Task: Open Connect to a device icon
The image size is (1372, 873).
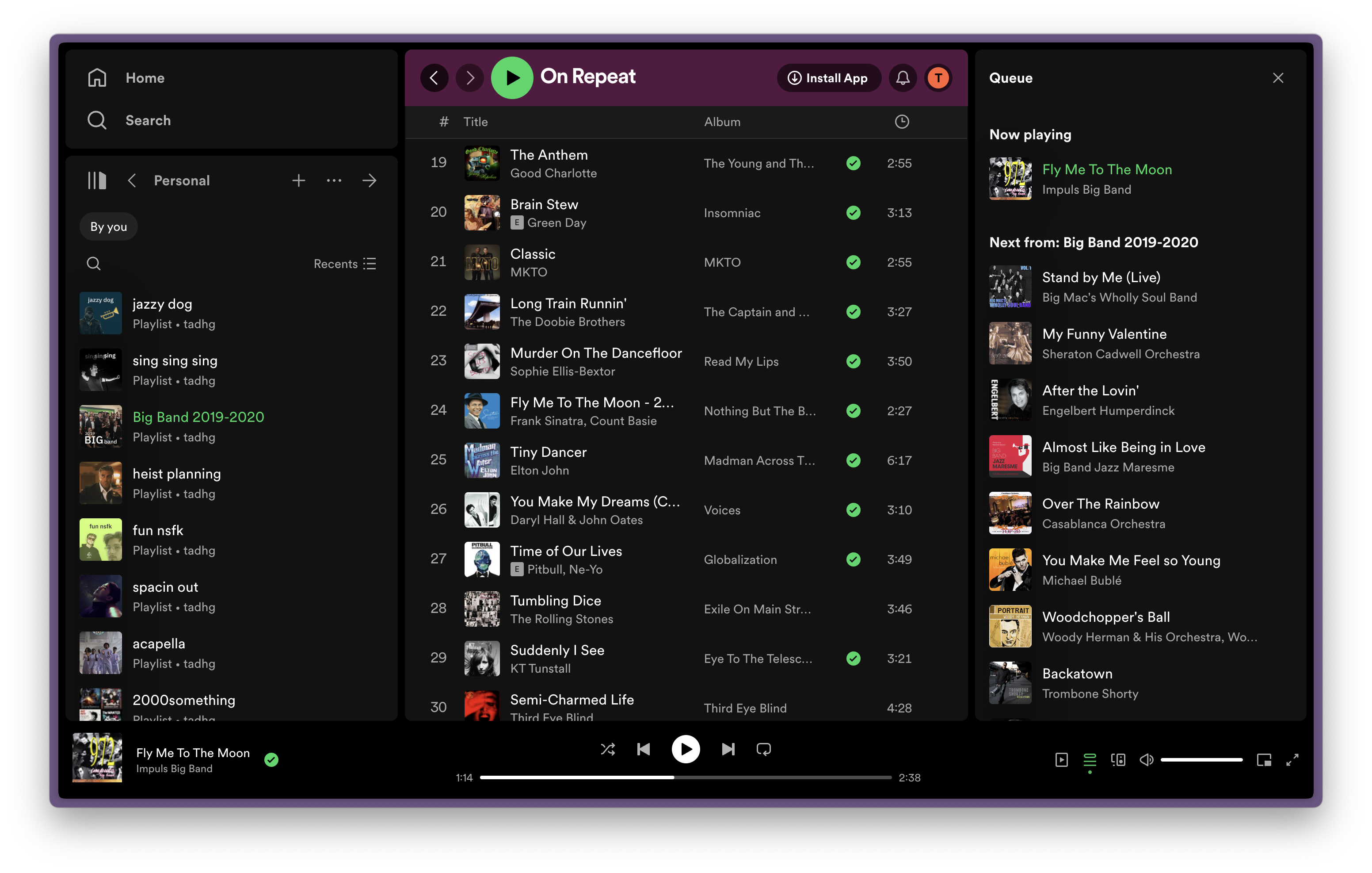Action: pos(1118,759)
